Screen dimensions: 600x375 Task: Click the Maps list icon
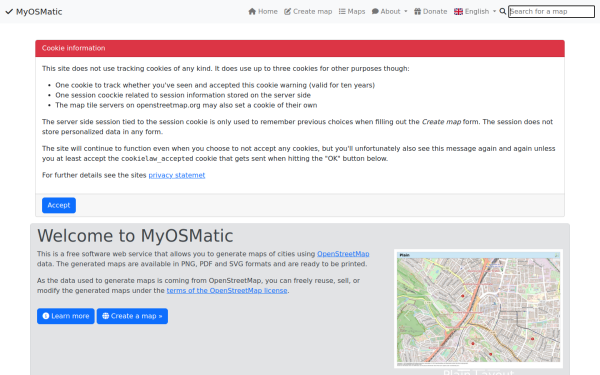tap(342, 11)
